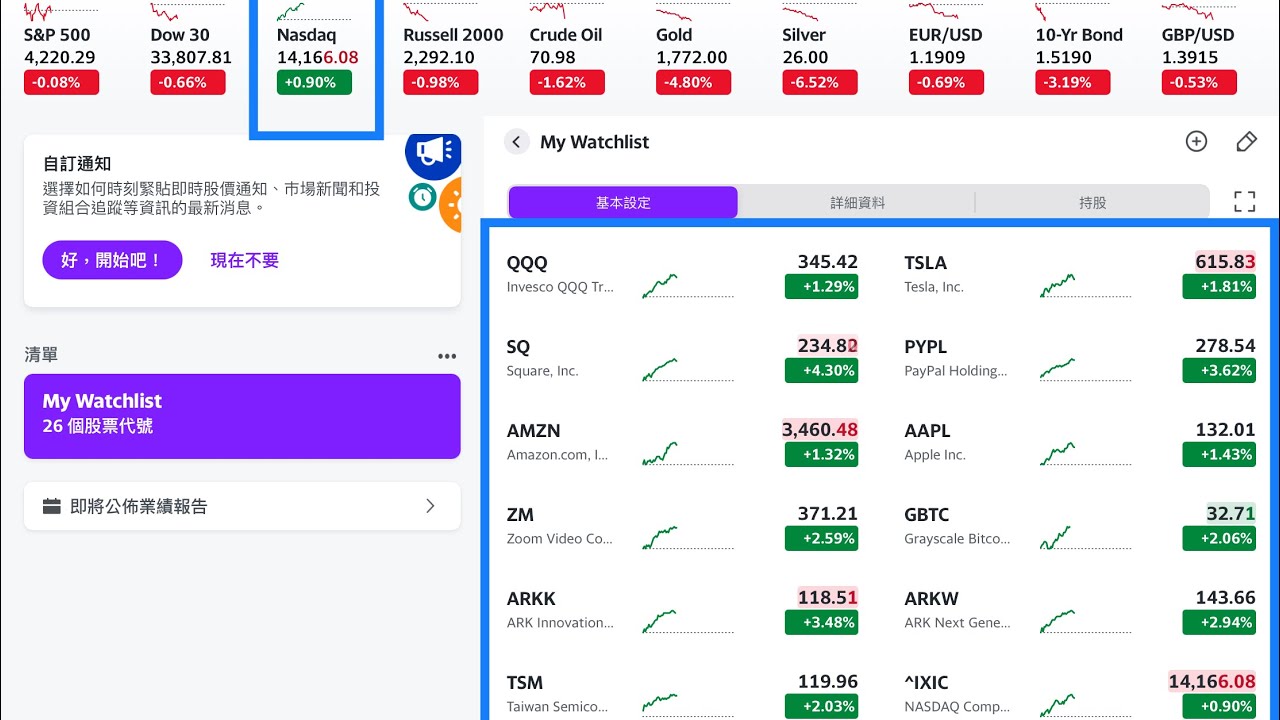Click the 143.66 price for ARKW
This screenshot has width=1280, height=720.
(x=1225, y=598)
